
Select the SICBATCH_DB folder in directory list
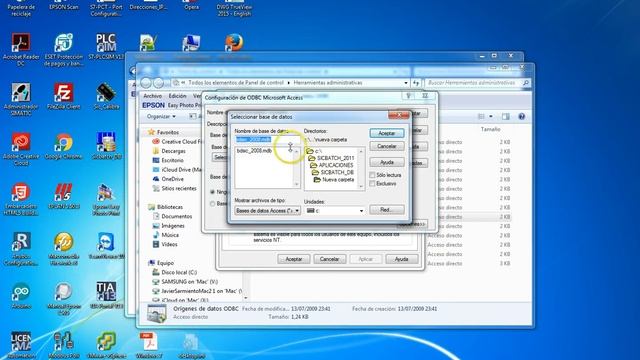[333, 172]
